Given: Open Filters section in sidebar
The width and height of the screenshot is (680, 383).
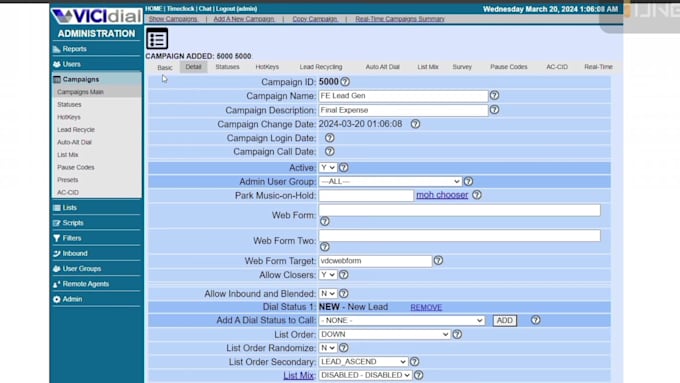Looking at the screenshot, I should point(72,238).
